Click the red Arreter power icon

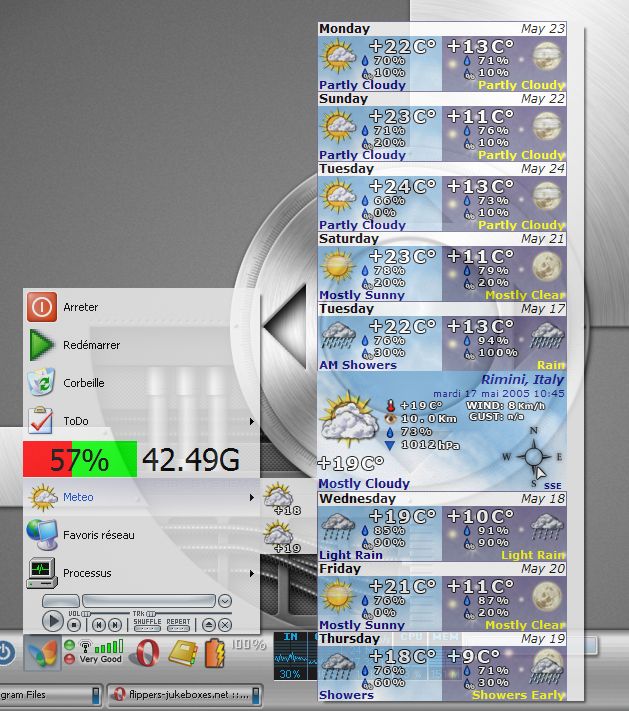[41, 308]
